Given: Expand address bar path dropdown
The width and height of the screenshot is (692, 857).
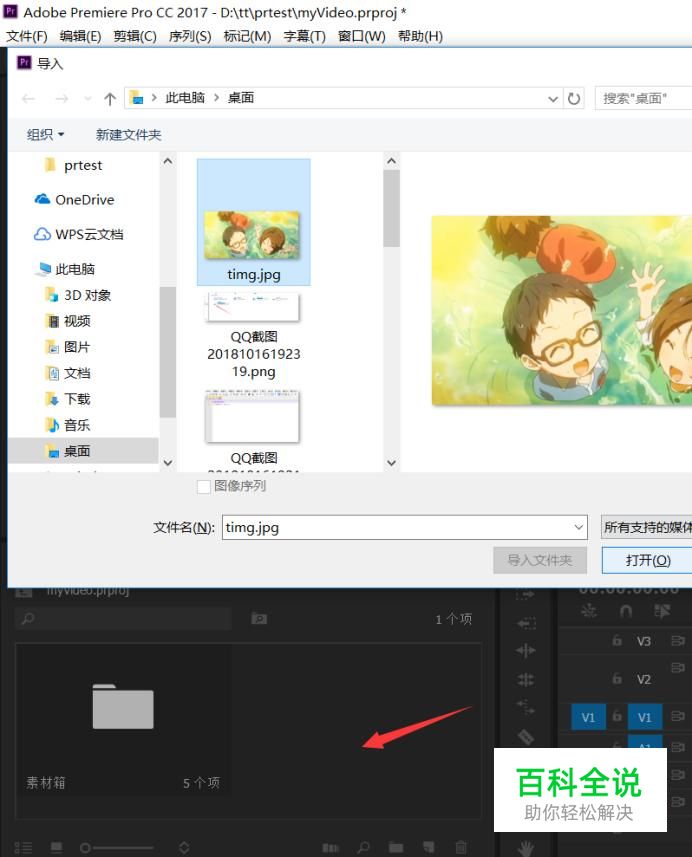Looking at the screenshot, I should pyautogui.click(x=553, y=99).
